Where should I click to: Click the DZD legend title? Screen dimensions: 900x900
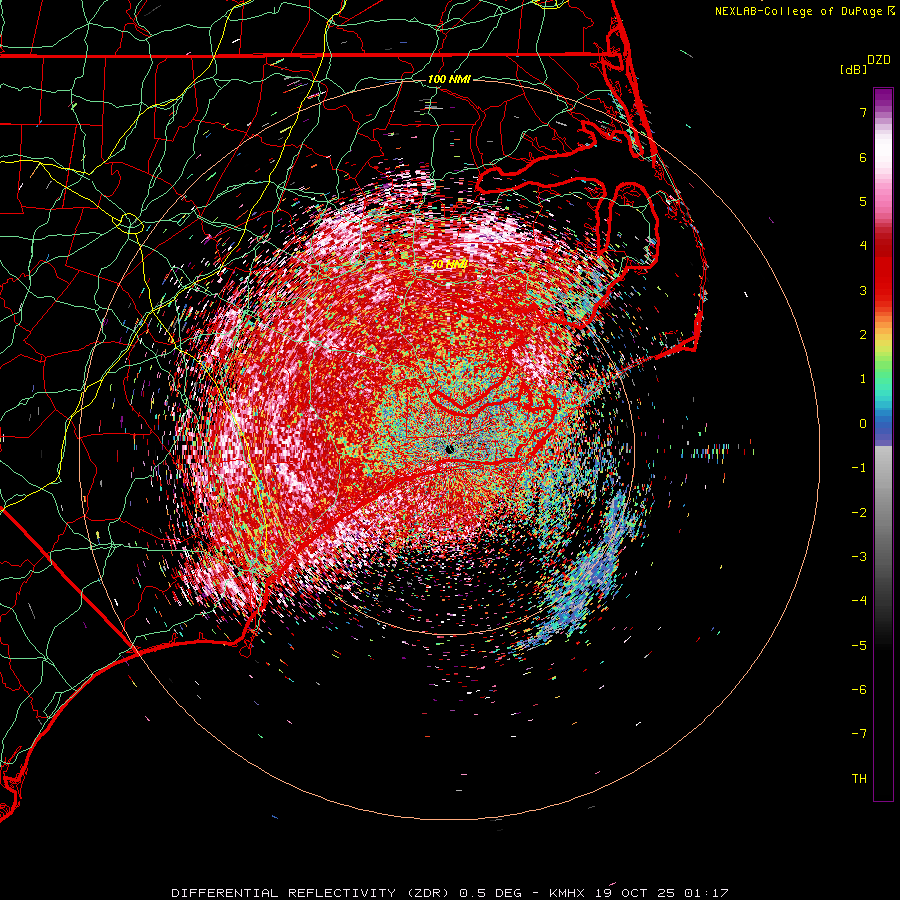click(x=879, y=60)
